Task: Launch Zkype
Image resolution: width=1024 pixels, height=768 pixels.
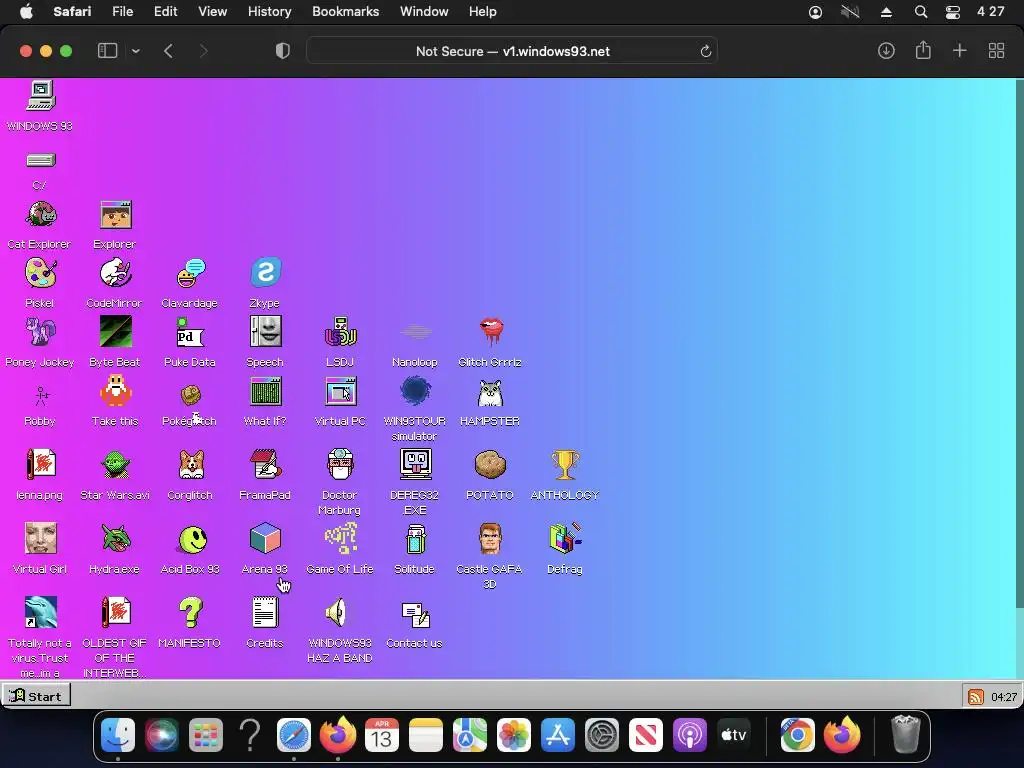Action: coord(266,274)
